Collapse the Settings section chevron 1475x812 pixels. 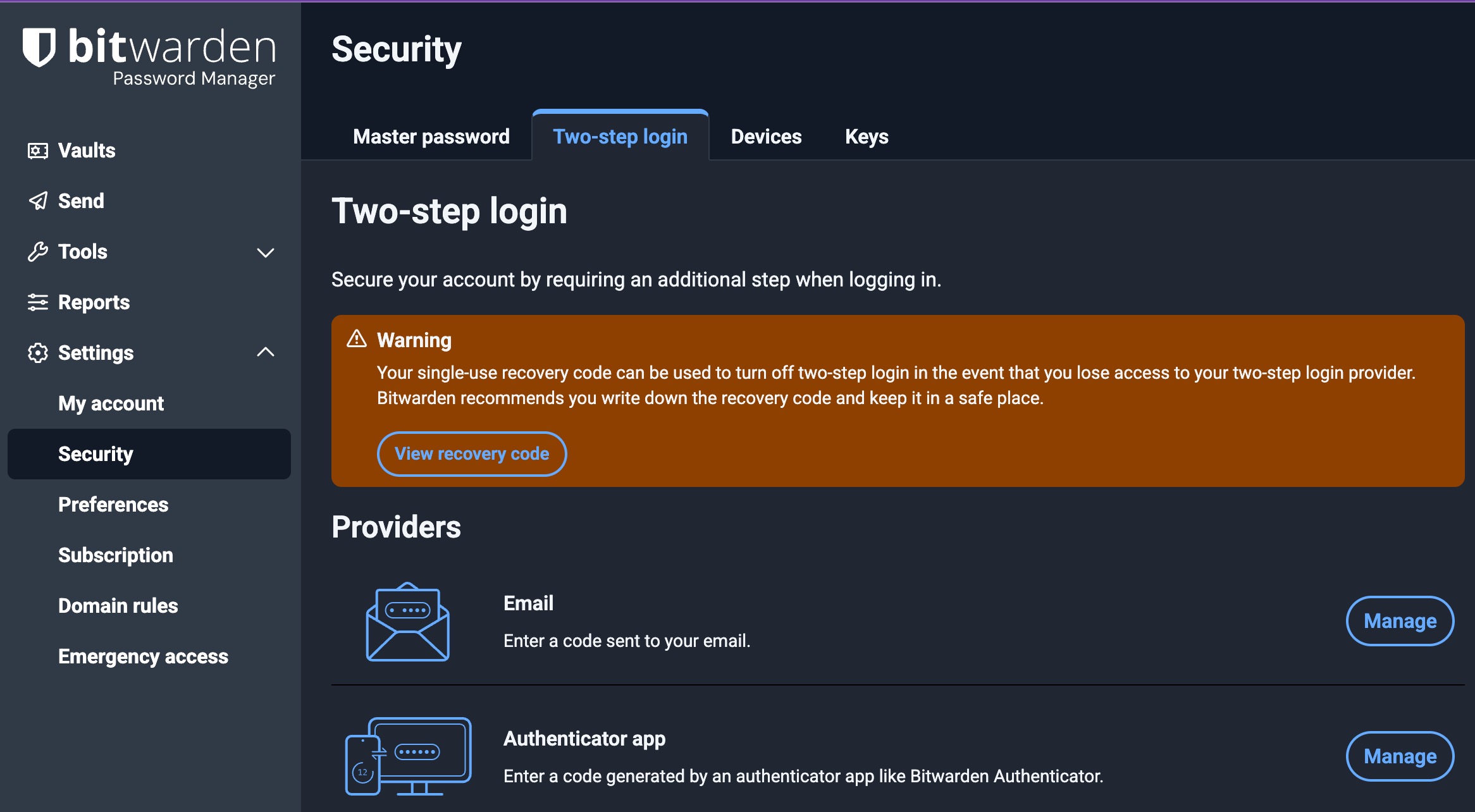(x=266, y=352)
